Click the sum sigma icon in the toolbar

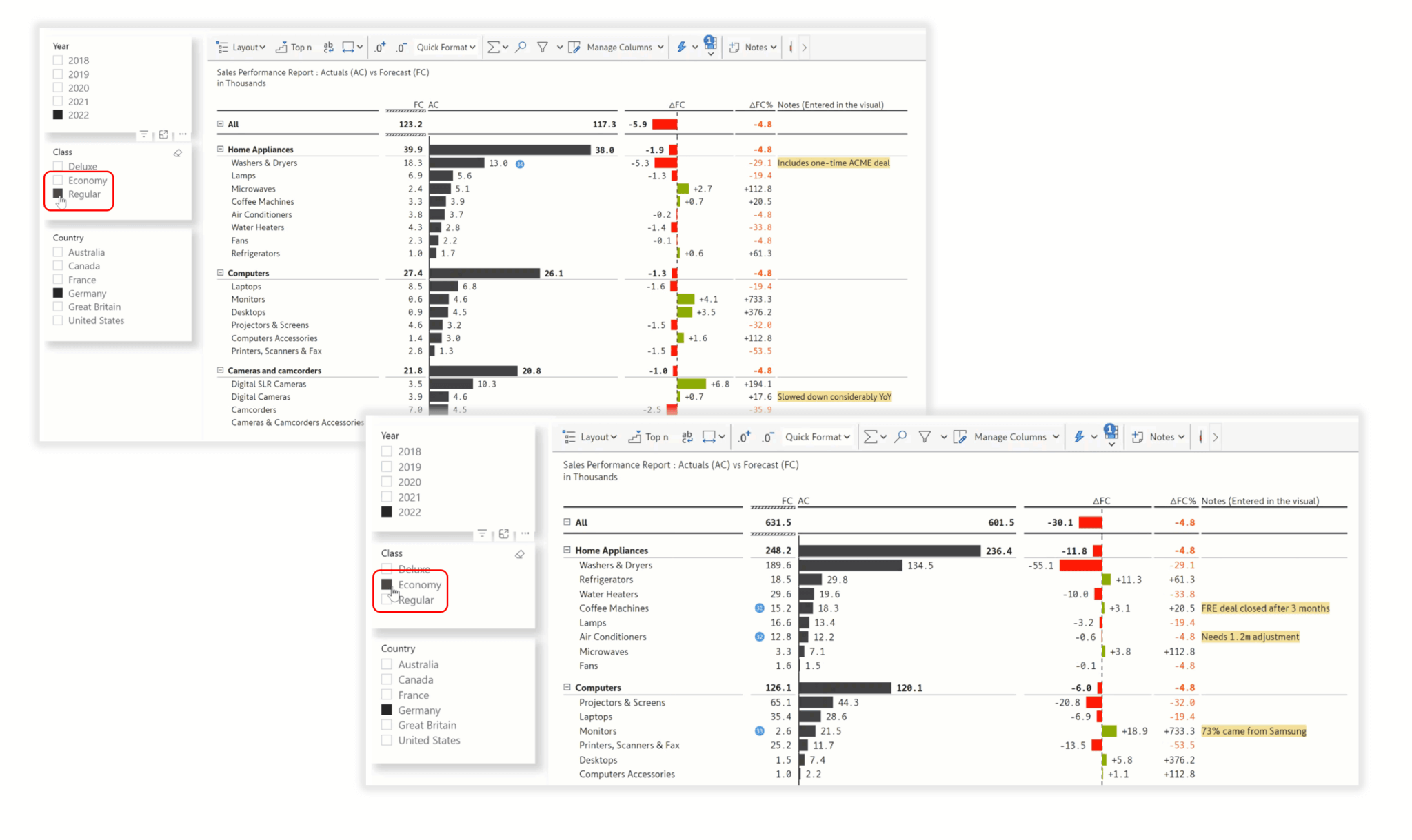point(494,47)
